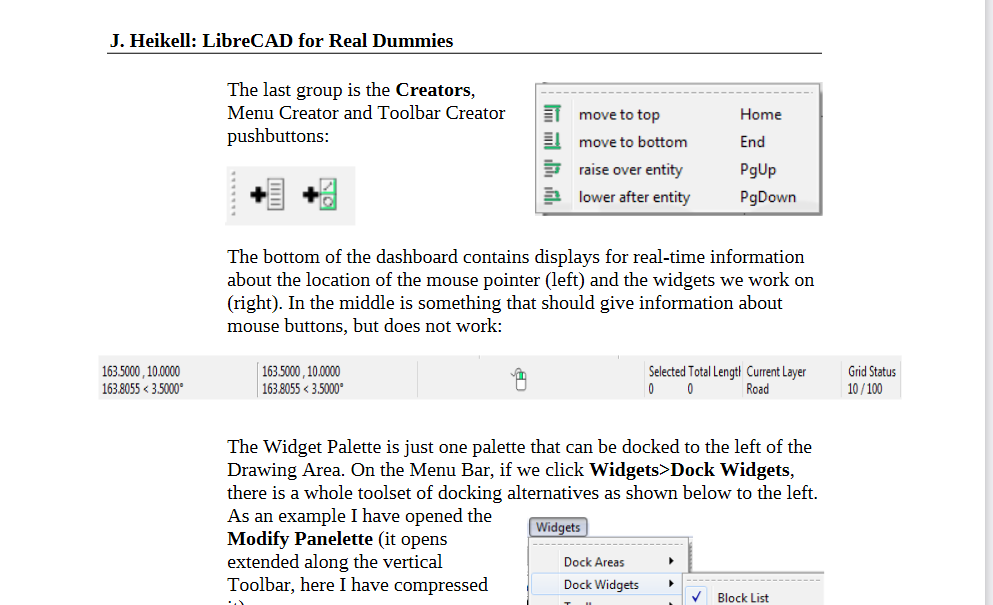Uncheck Block List in Dock Widgets submenu
This screenshot has height=605, width=993.
click(696, 595)
